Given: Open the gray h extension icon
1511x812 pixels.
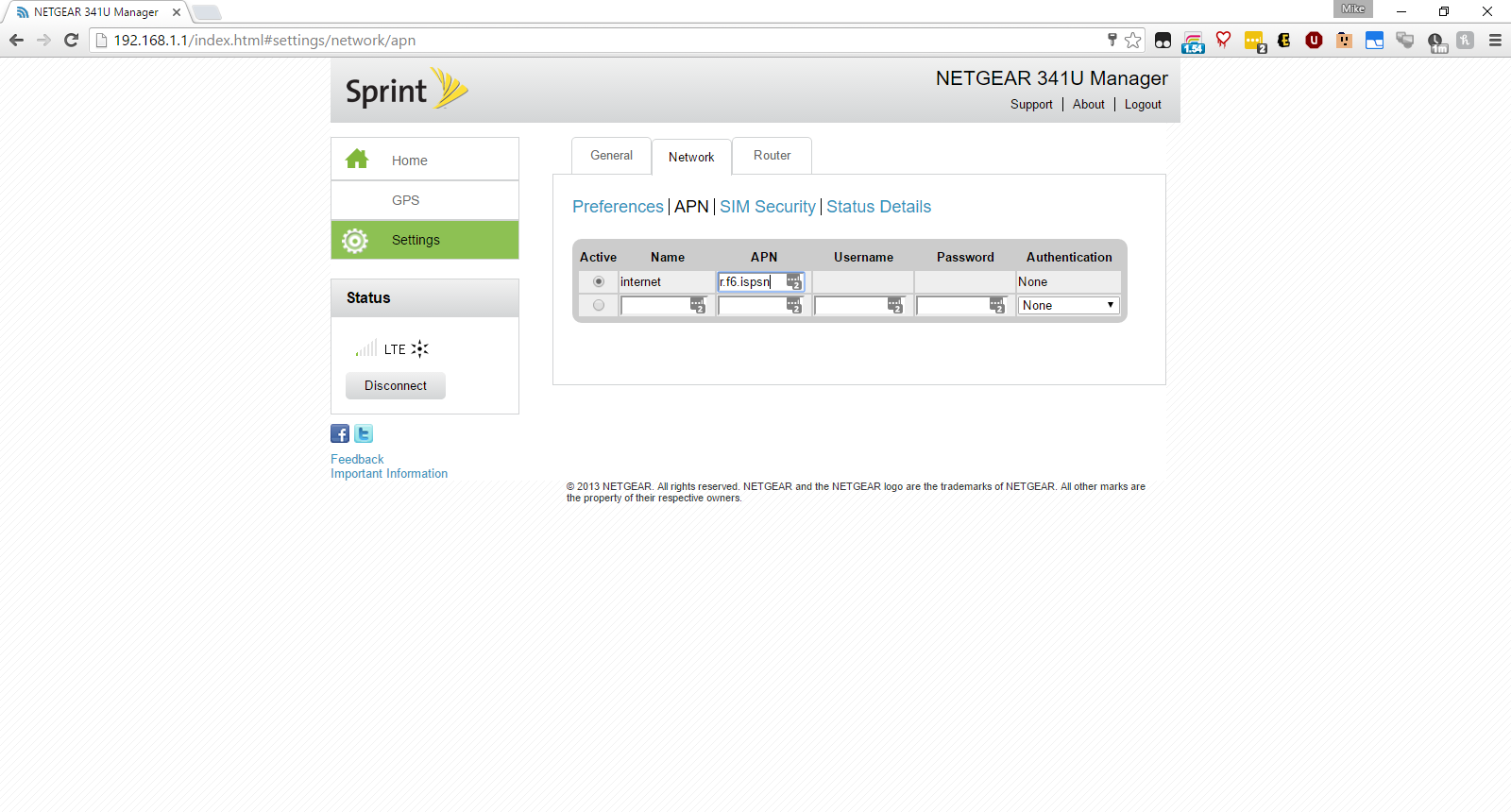Looking at the screenshot, I should click(x=1465, y=40).
